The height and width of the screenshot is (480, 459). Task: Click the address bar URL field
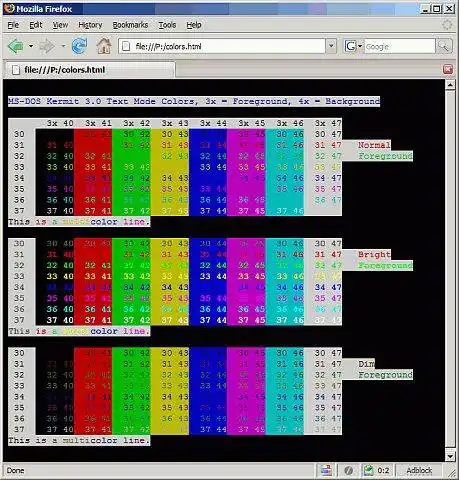222,46
